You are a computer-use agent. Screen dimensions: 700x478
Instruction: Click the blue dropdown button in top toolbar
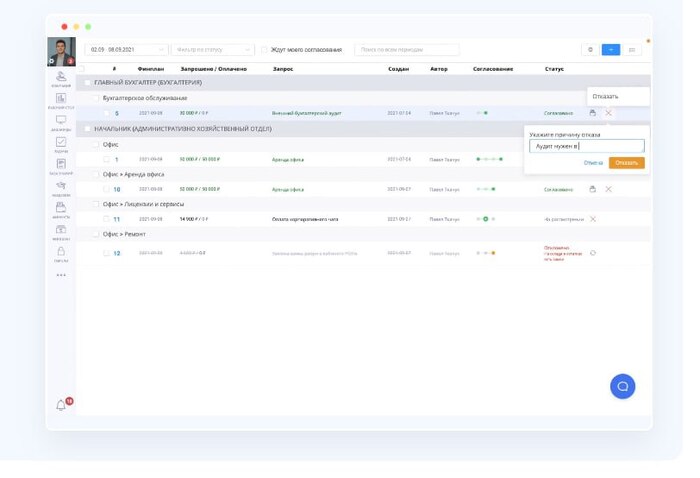611,49
